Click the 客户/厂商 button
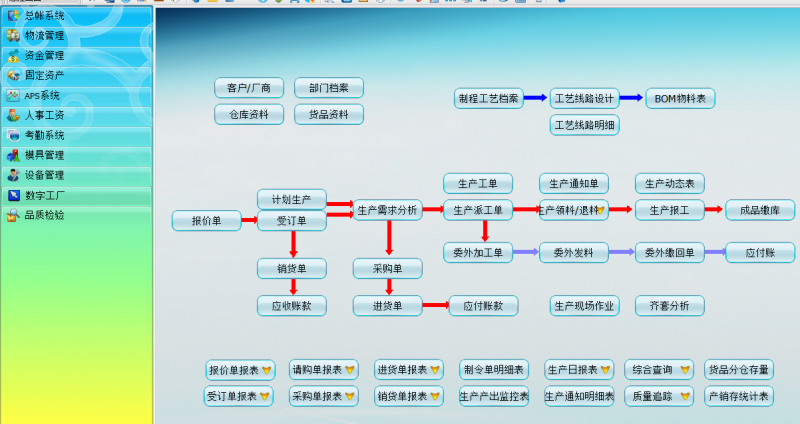The width and height of the screenshot is (800, 424). (x=249, y=88)
